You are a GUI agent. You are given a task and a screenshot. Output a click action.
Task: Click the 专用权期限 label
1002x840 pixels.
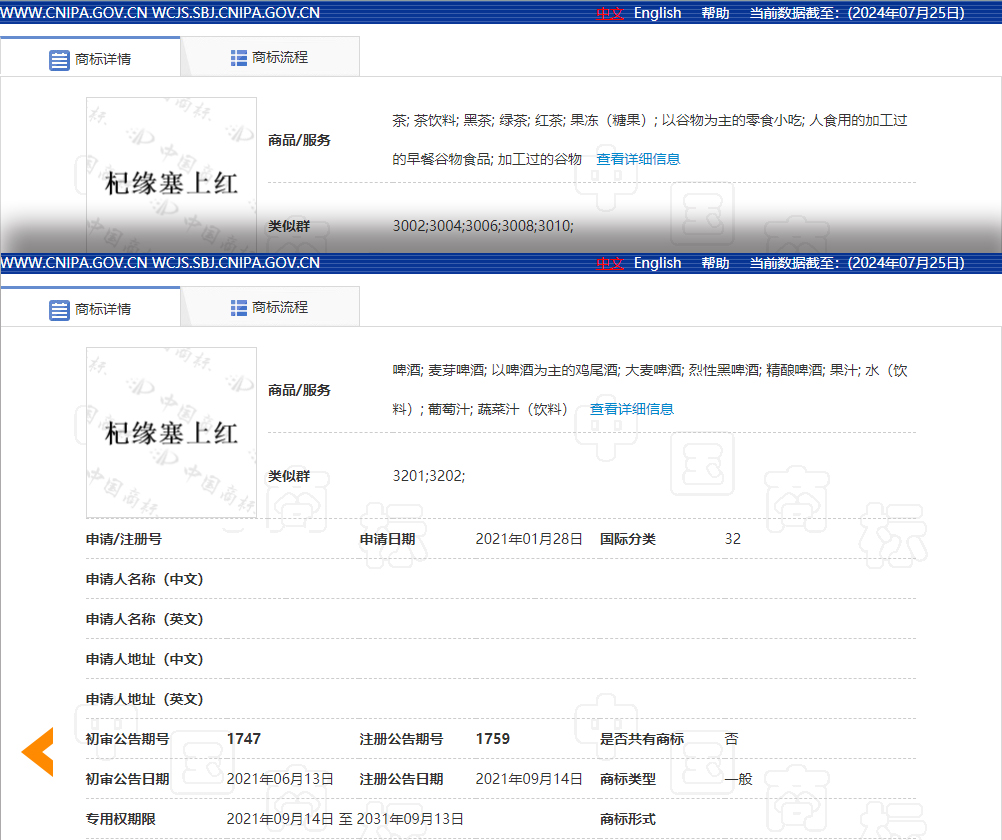[121, 819]
